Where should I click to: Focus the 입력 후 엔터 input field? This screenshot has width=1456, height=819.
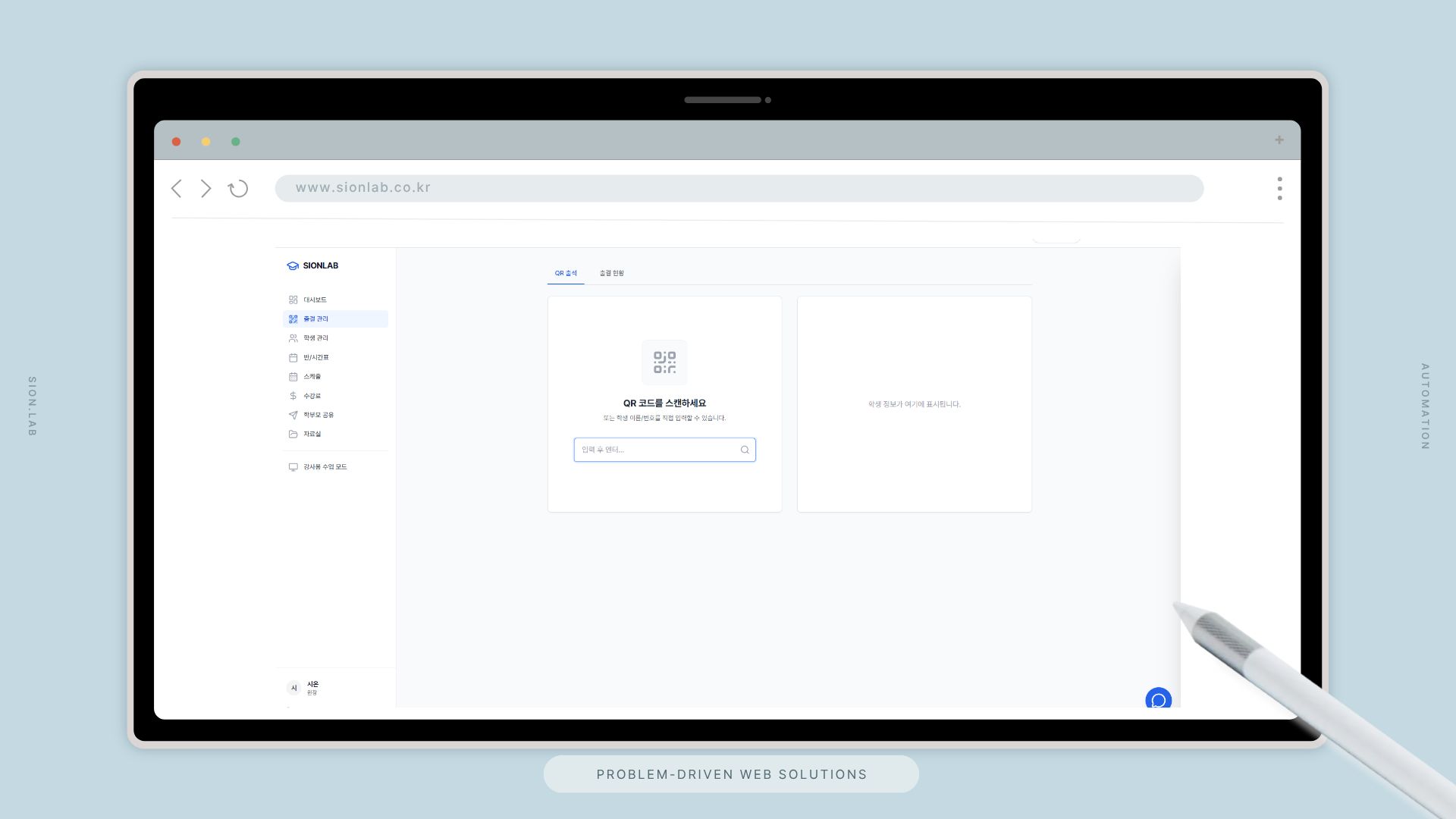tap(657, 450)
